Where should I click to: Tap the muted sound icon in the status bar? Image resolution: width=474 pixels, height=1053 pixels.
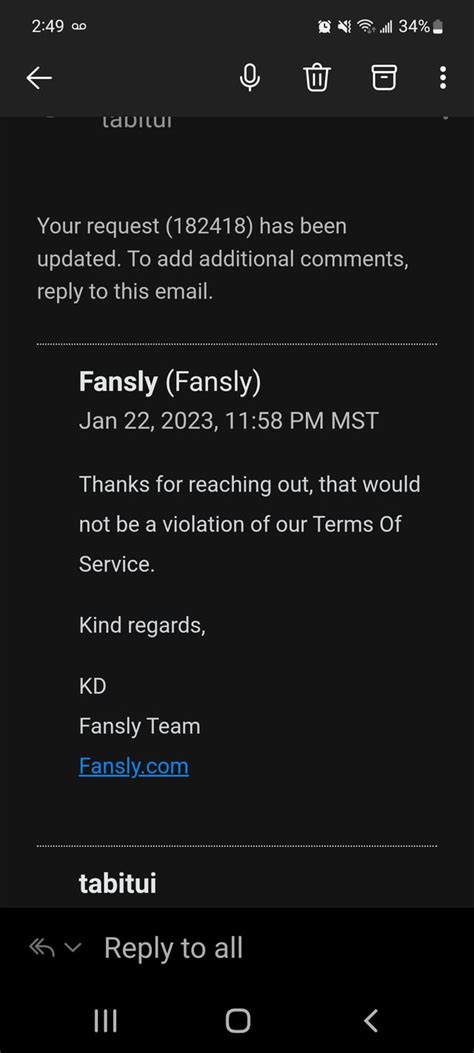(344, 26)
